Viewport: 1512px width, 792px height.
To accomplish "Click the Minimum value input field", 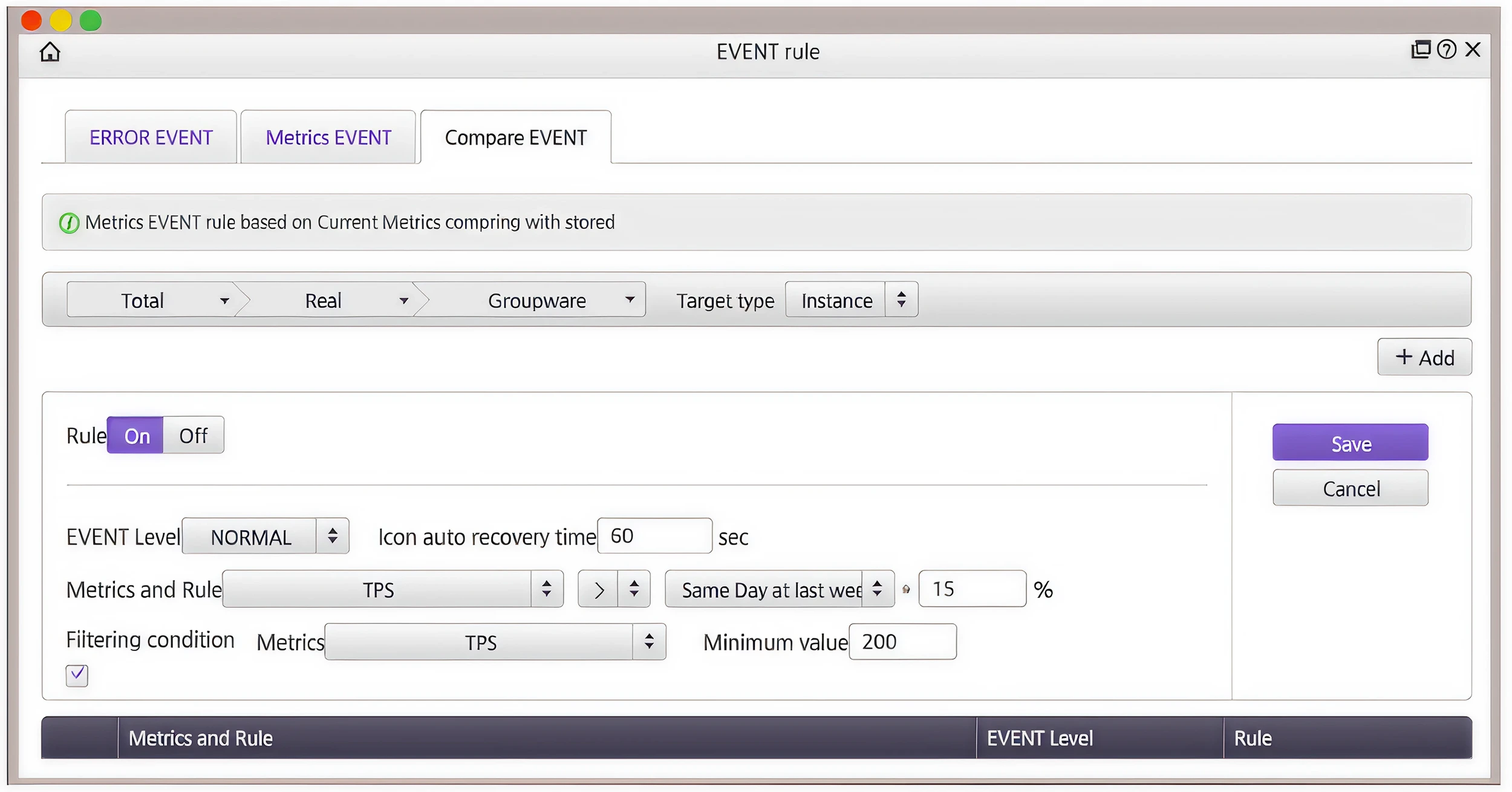I will click(x=903, y=642).
